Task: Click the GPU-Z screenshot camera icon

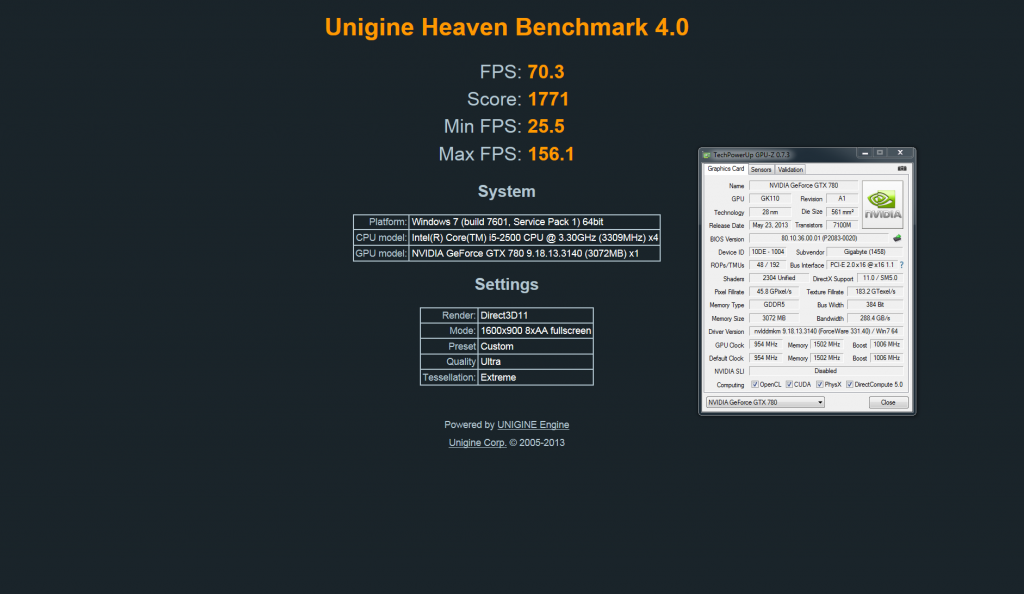Action: pyautogui.click(x=902, y=169)
